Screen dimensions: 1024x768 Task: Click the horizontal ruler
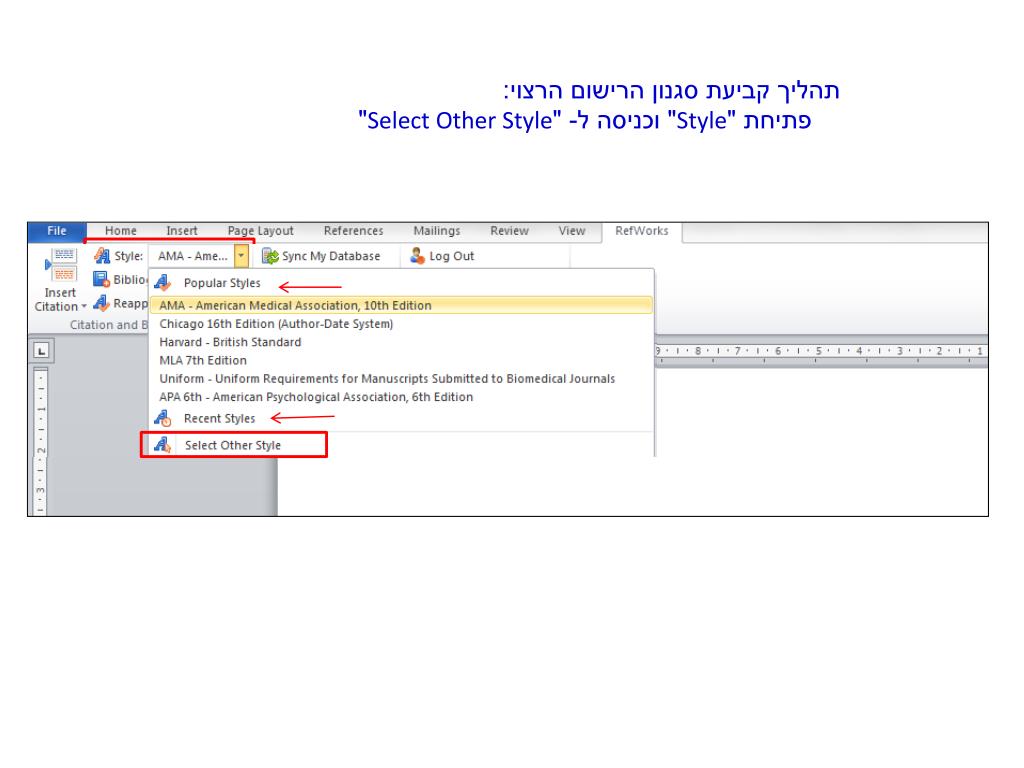[x=821, y=351]
